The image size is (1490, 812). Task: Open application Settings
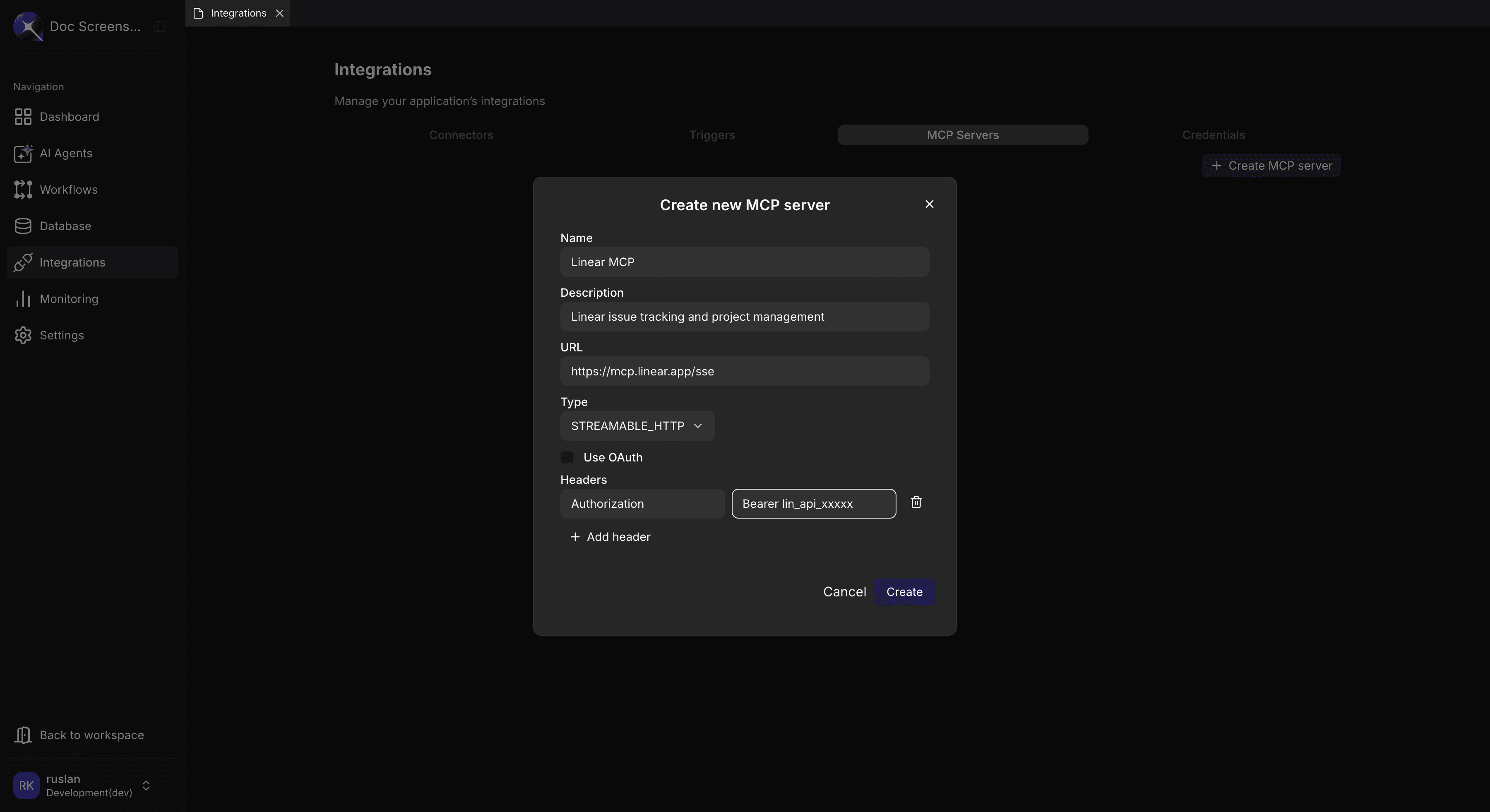[x=61, y=335]
